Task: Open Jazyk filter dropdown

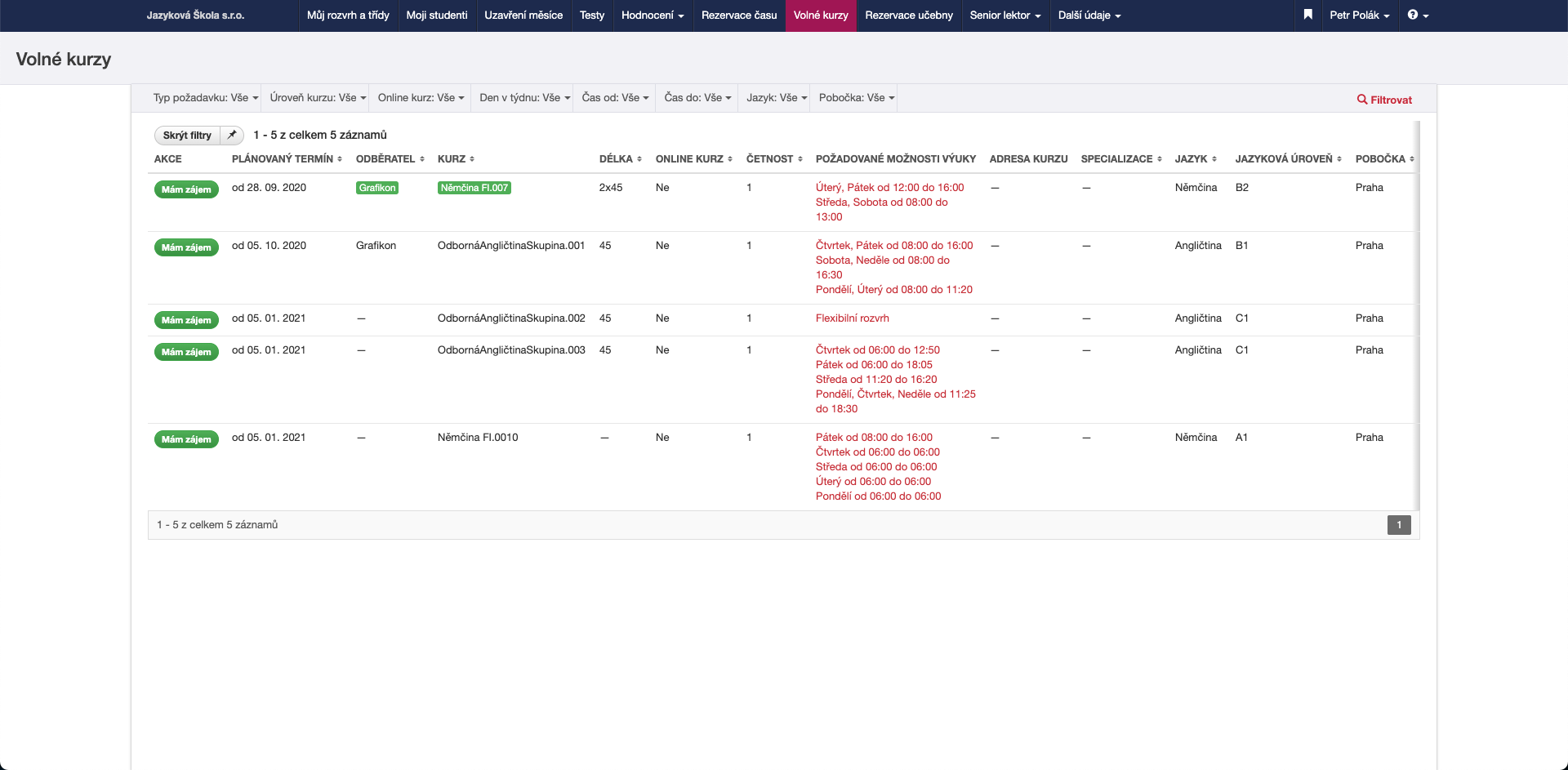Action: (777, 97)
